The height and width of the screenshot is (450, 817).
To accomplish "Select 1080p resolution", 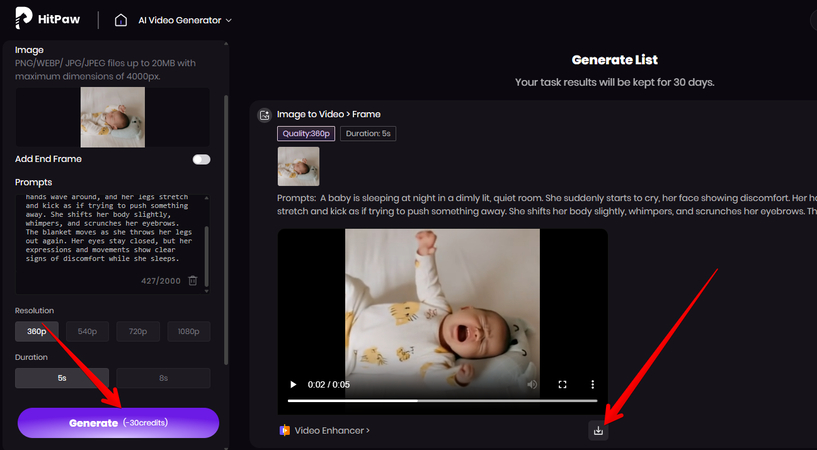I will tap(189, 331).
